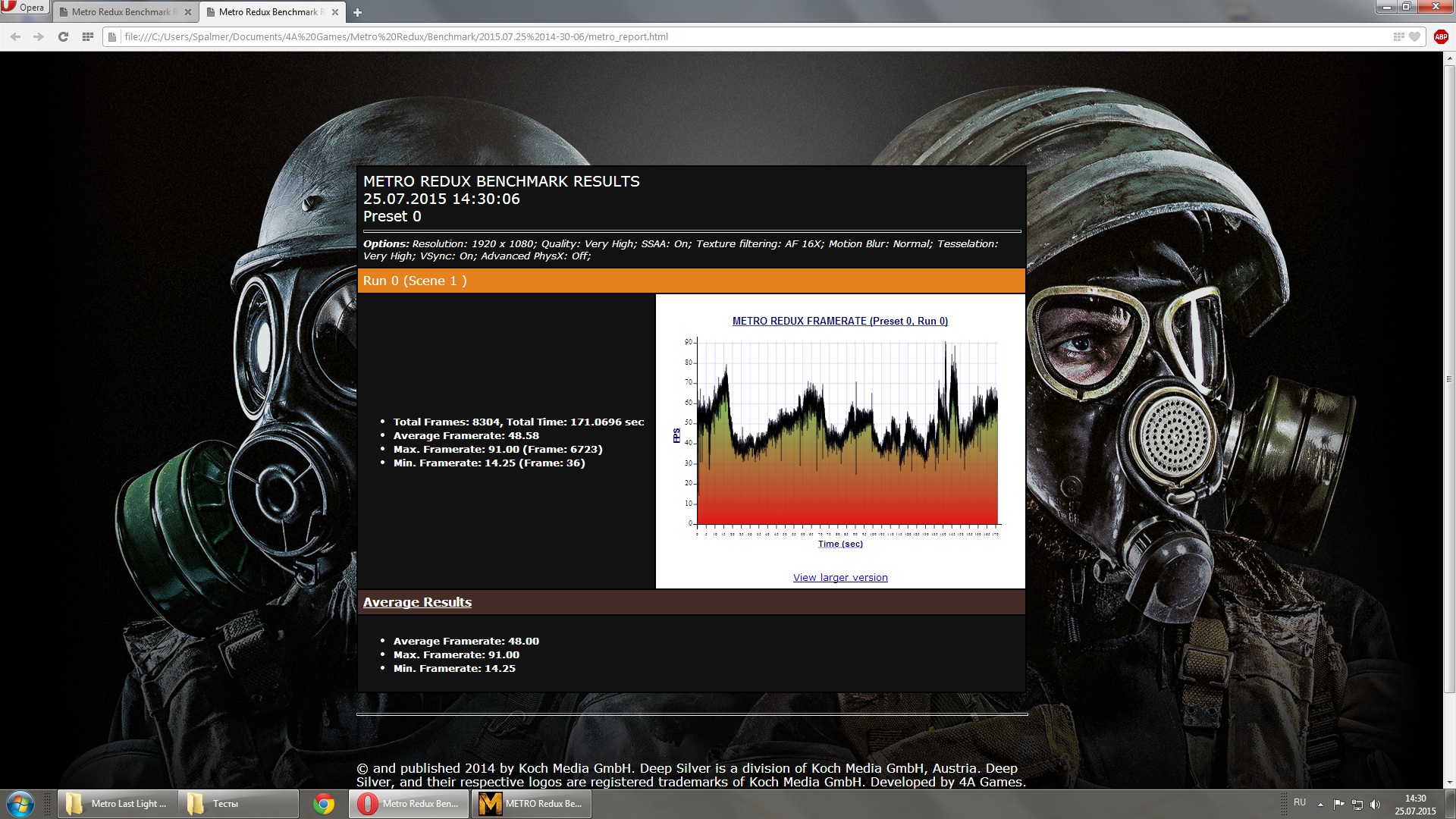Close the active Metro Redux Benchmark tab
Viewport: 1456px width, 819px height.
click(x=335, y=12)
